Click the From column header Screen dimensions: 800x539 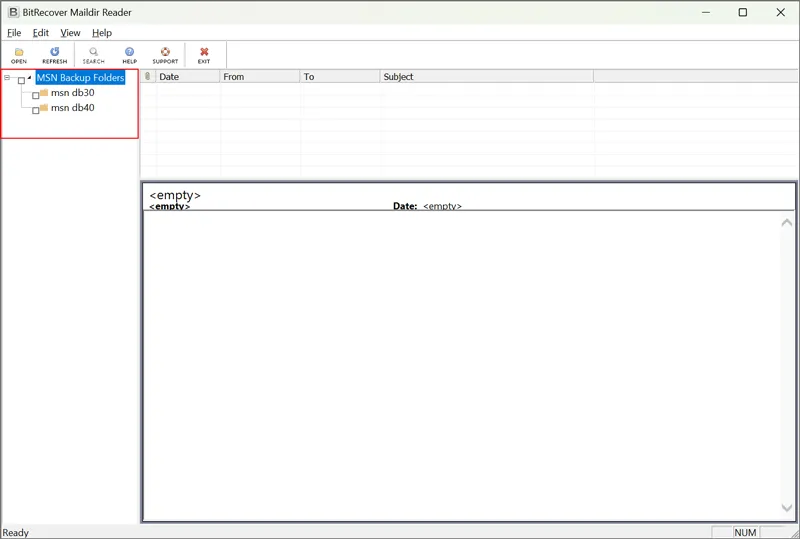pos(259,77)
